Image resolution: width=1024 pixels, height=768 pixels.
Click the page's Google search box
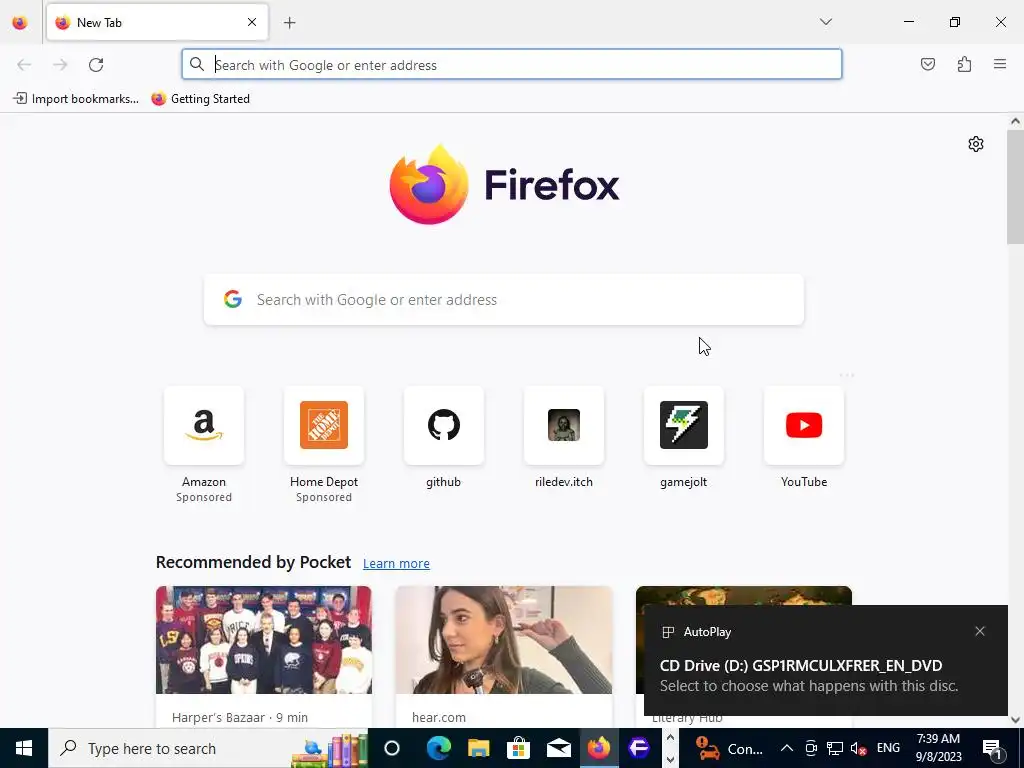point(504,300)
